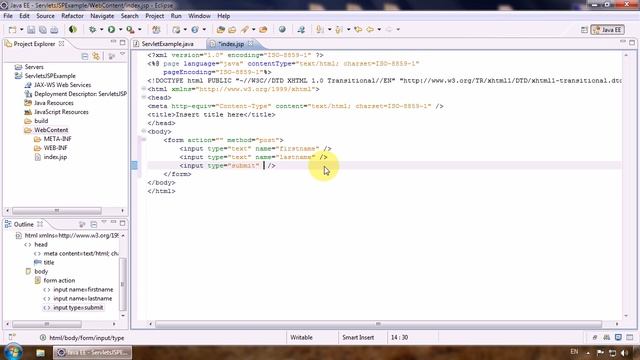
Task: Select the META-INF folder
Action: coord(58,138)
